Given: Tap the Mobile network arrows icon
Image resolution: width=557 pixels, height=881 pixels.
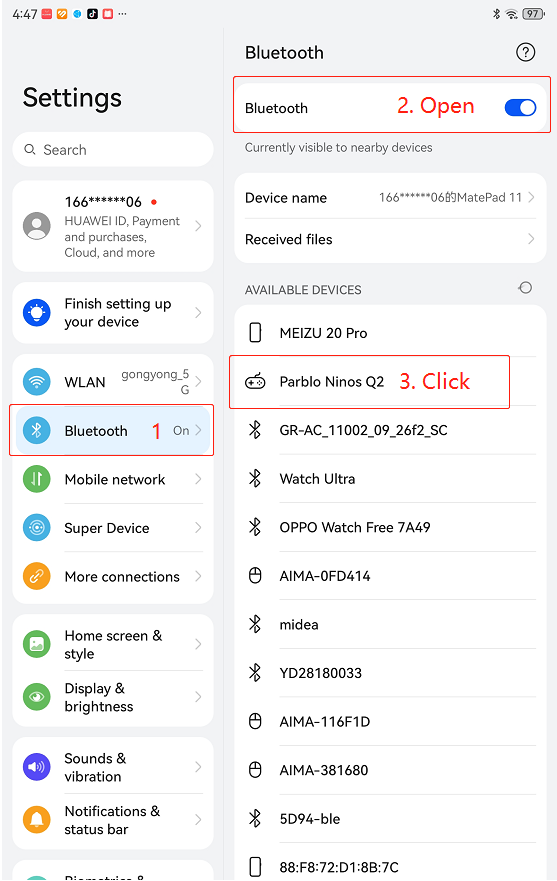Looking at the screenshot, I should pyautogui.click(x=37, y=479).
